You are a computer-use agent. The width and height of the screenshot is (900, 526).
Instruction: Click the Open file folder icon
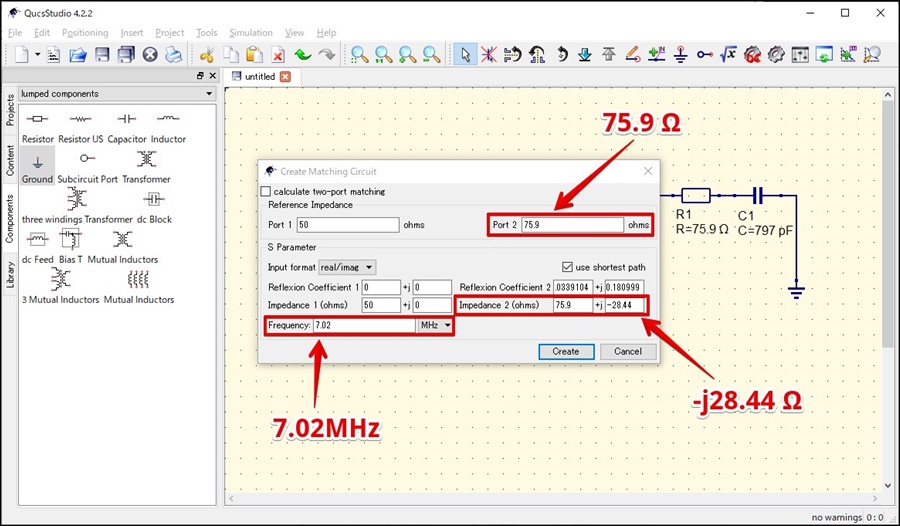77,55
